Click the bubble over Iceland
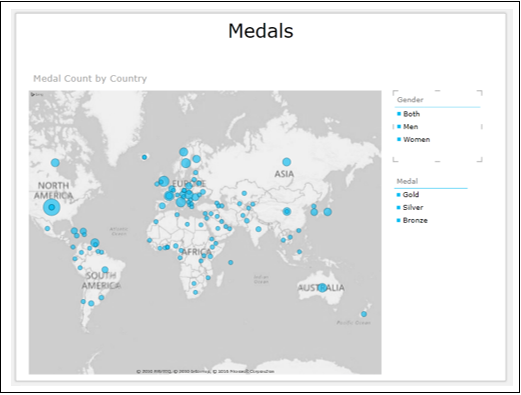This screenshot has height=395, width=521. tap(144, 157)
